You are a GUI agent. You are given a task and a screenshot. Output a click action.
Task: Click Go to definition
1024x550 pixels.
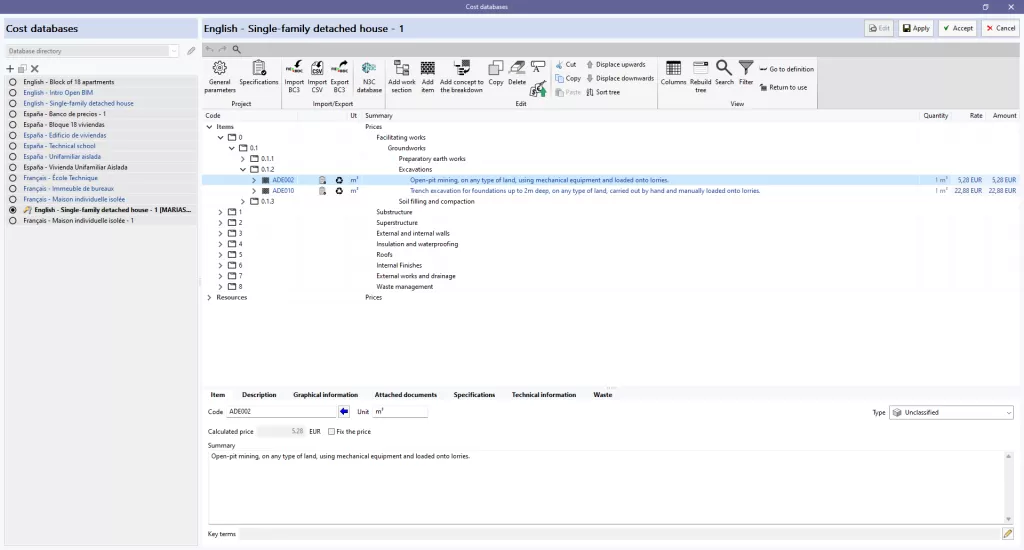coord(786,69)
